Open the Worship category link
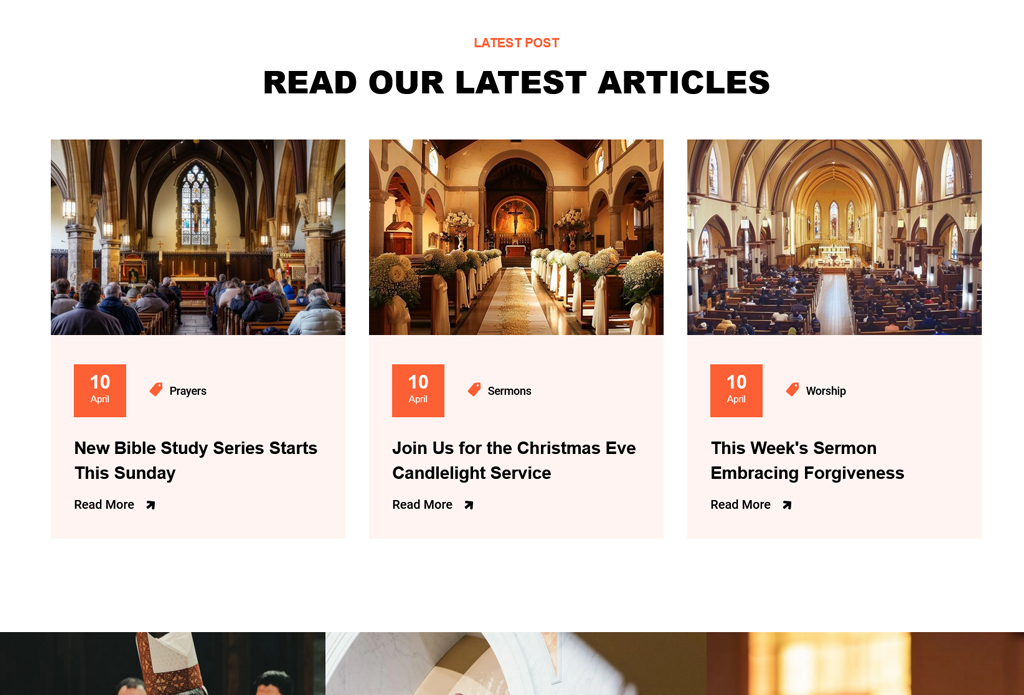 pos(825,391)
